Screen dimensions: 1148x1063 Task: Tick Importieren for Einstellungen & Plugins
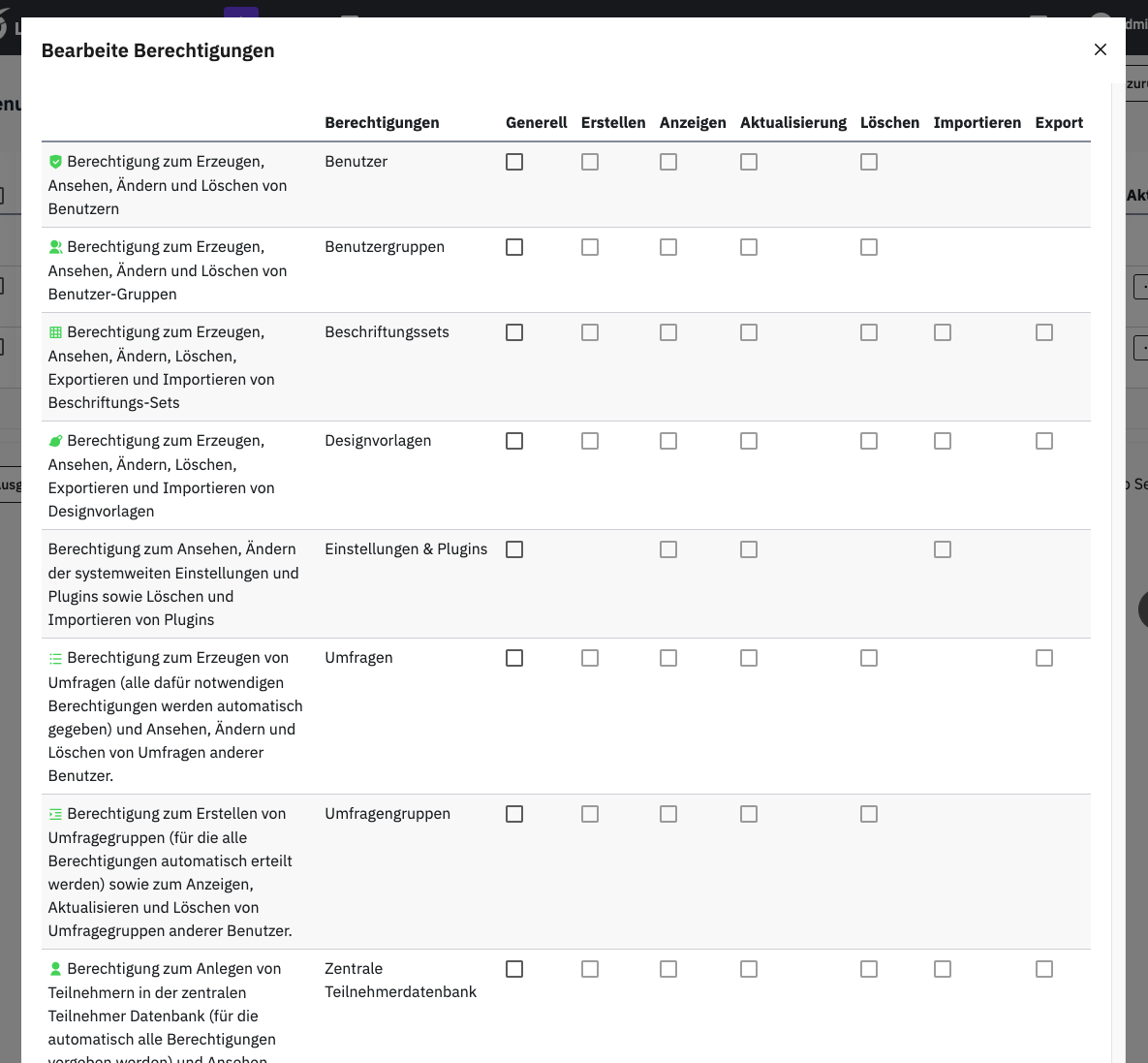[x=943, y=549]
